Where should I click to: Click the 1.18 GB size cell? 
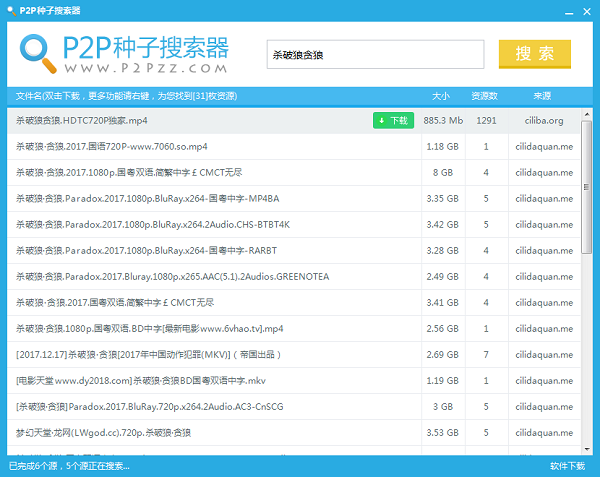442,147
